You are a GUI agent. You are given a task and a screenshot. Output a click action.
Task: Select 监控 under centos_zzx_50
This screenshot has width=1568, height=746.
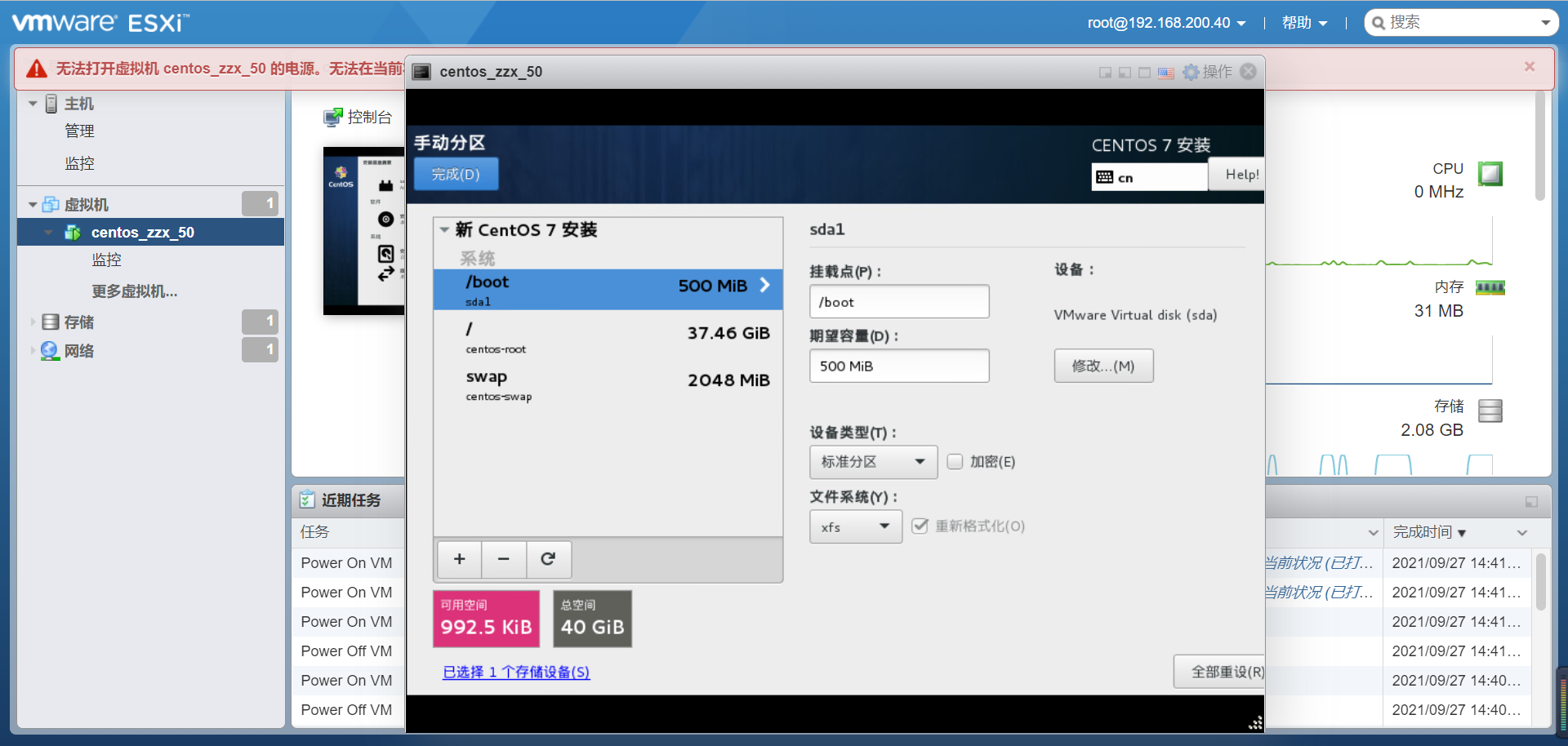tap(106, 260)
